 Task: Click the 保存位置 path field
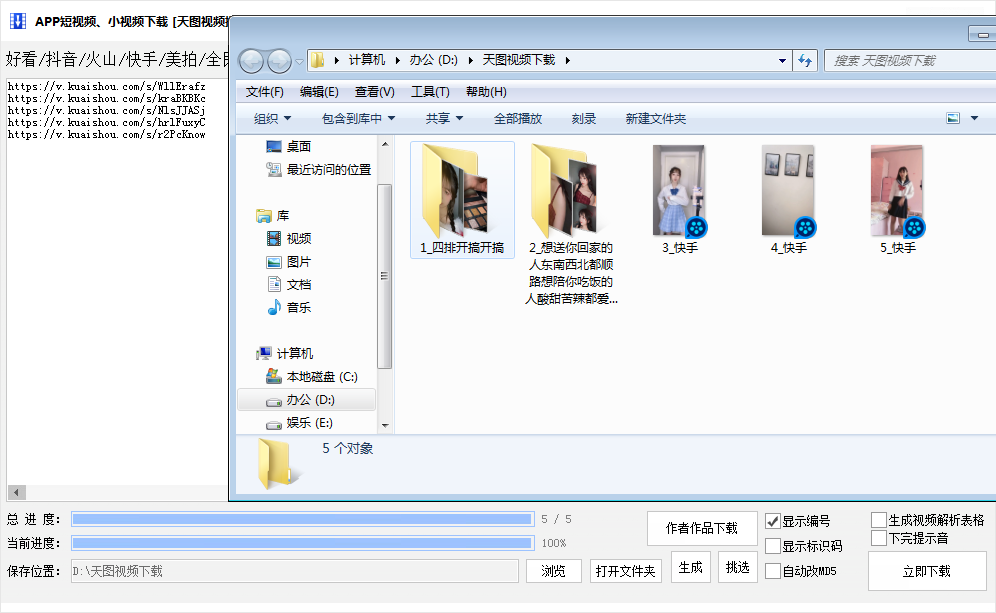click(295, 571)
